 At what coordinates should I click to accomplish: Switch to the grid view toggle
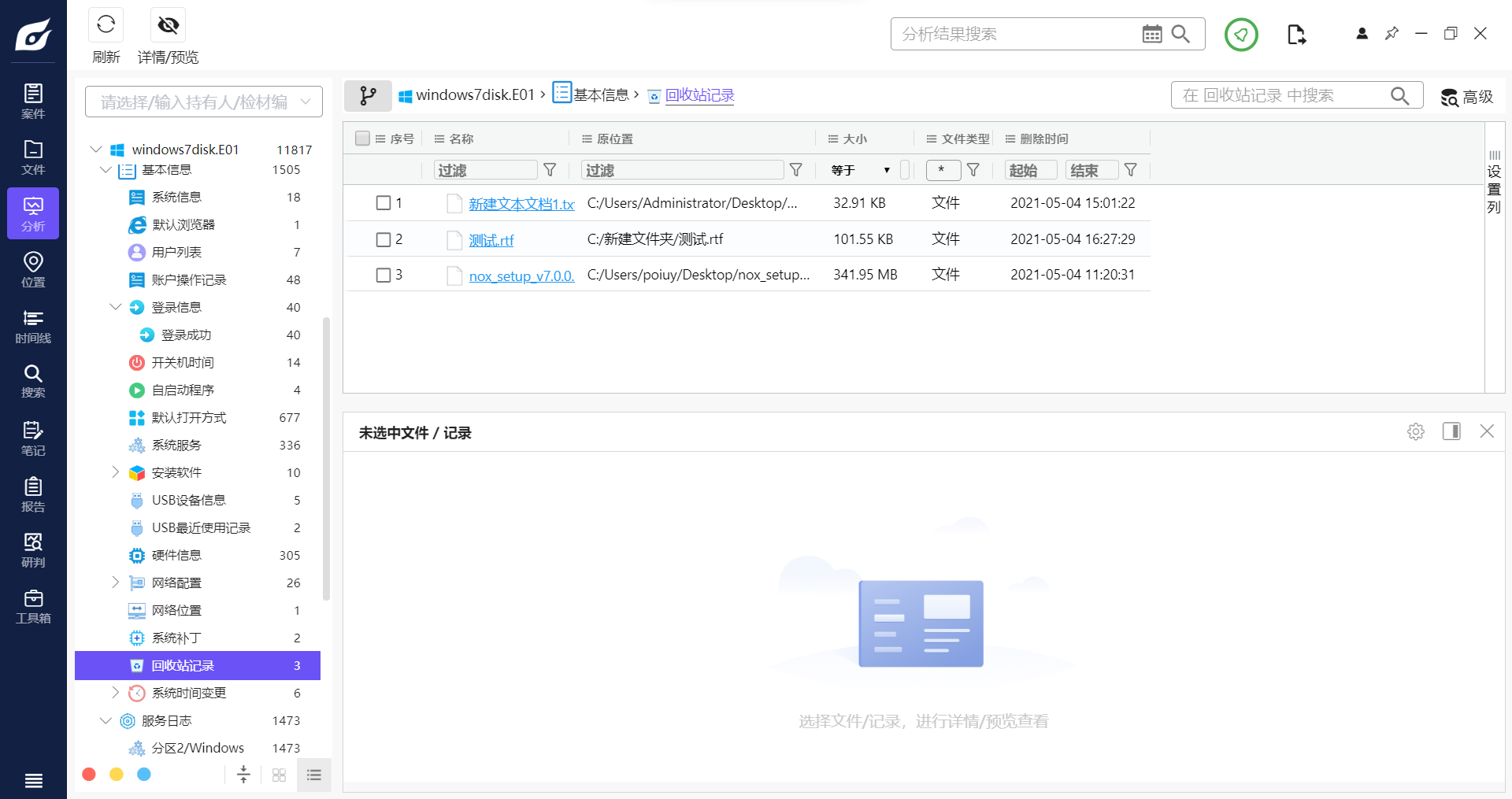pyautogui.click(x=279, y=775)
